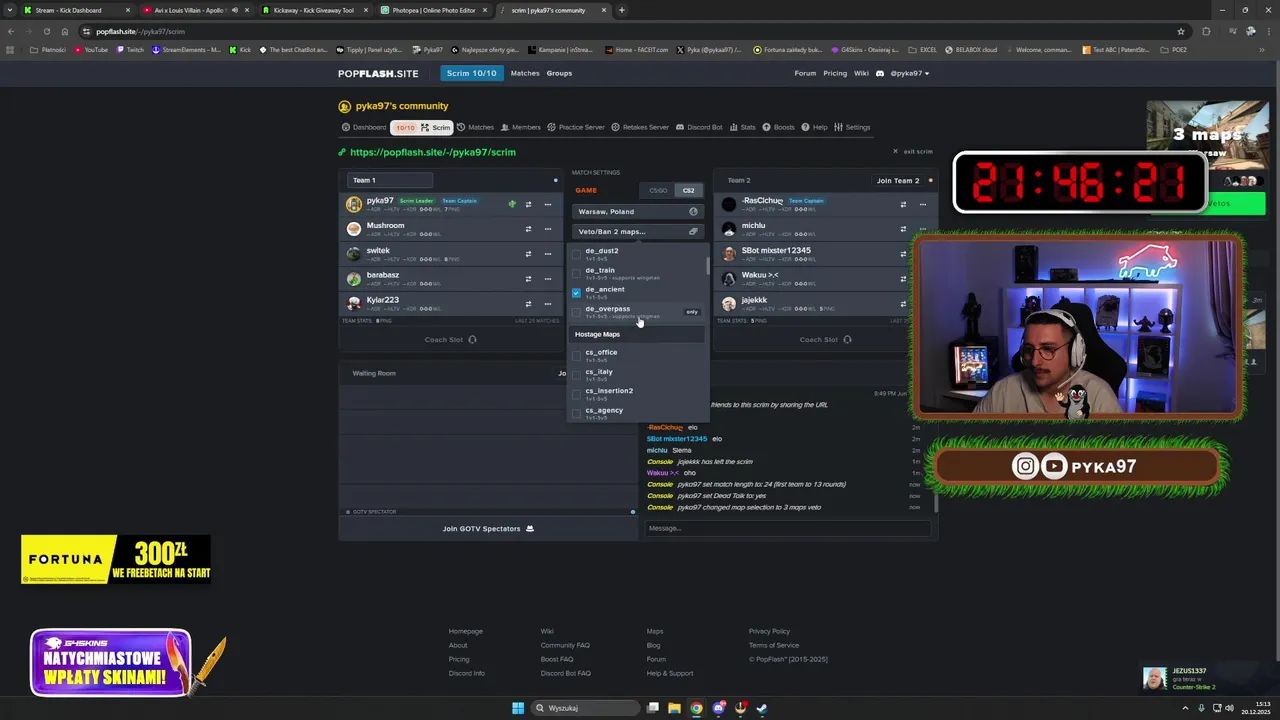Check the cs_agency map checkbox
1280x720 pixels.
[x=576, y=413]
